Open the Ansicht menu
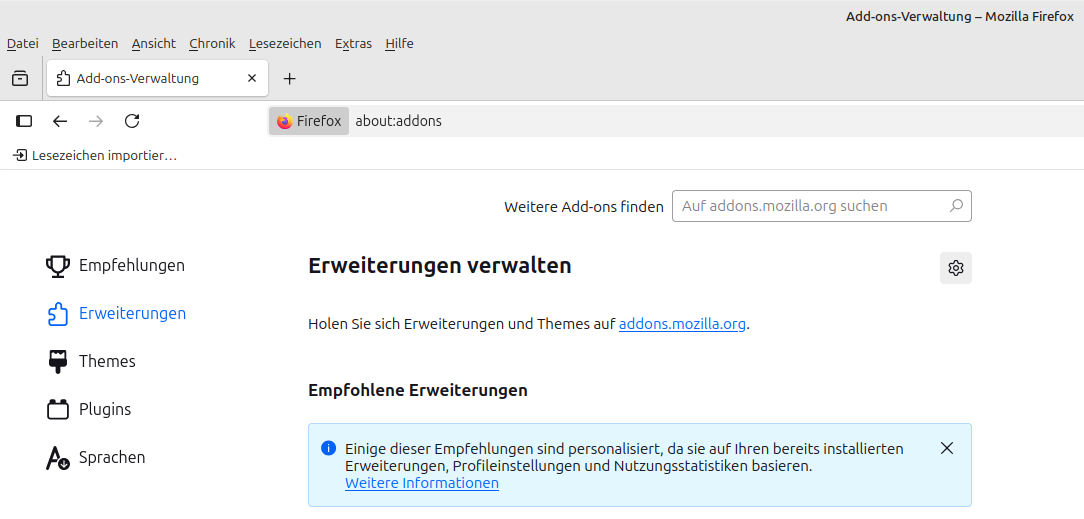The height and width of the screenshot is (519, 1084). tap(153, 44)
